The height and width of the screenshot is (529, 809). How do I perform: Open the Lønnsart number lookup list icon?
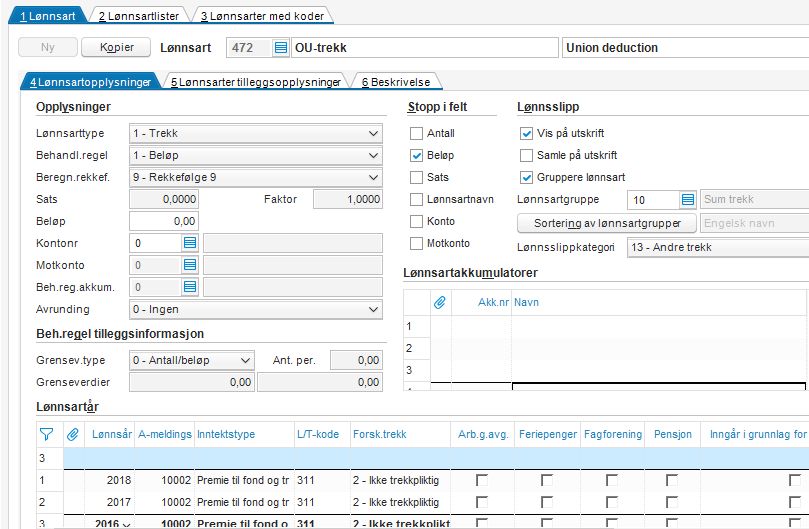click(281, 47)
